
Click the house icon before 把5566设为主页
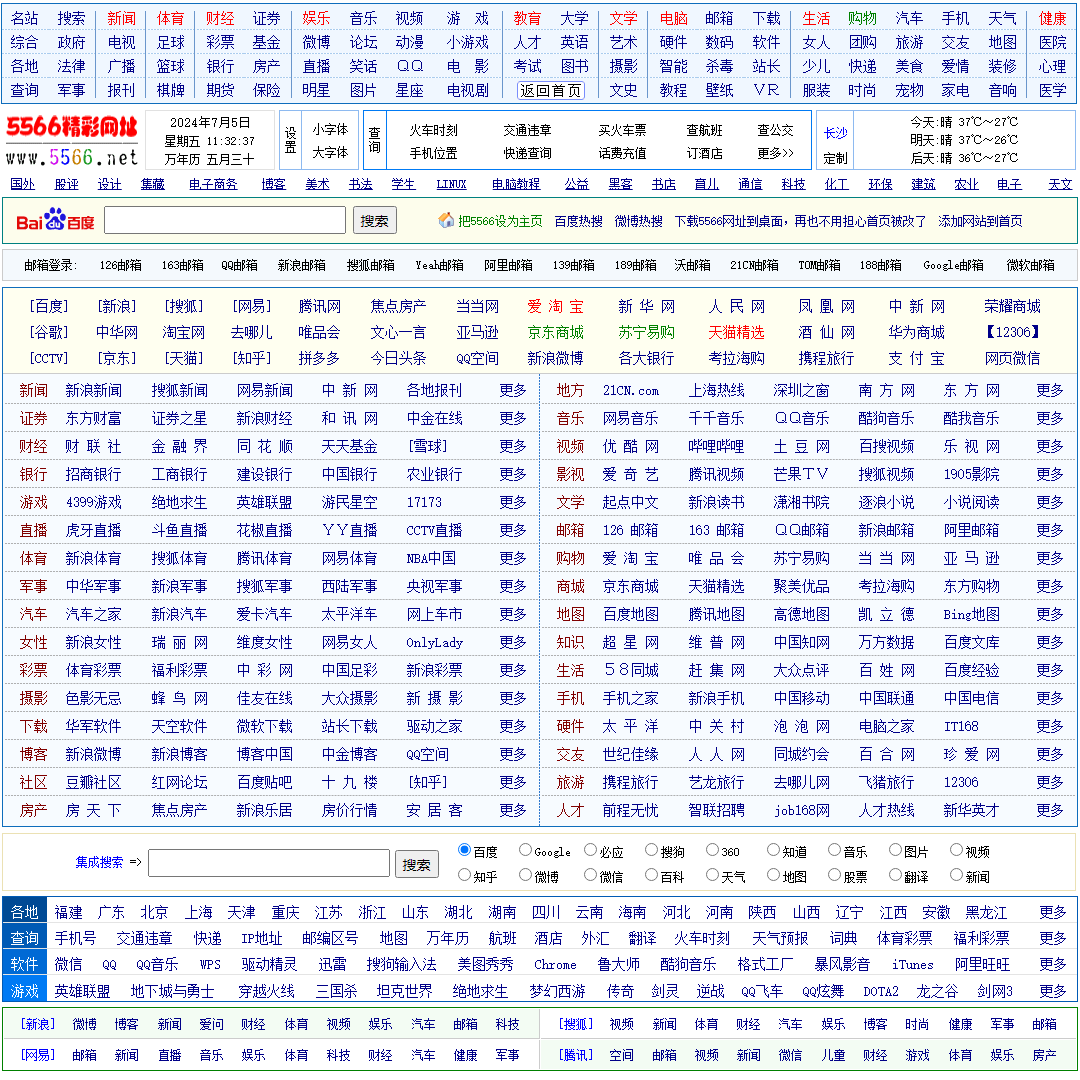(x=446, y=221)
